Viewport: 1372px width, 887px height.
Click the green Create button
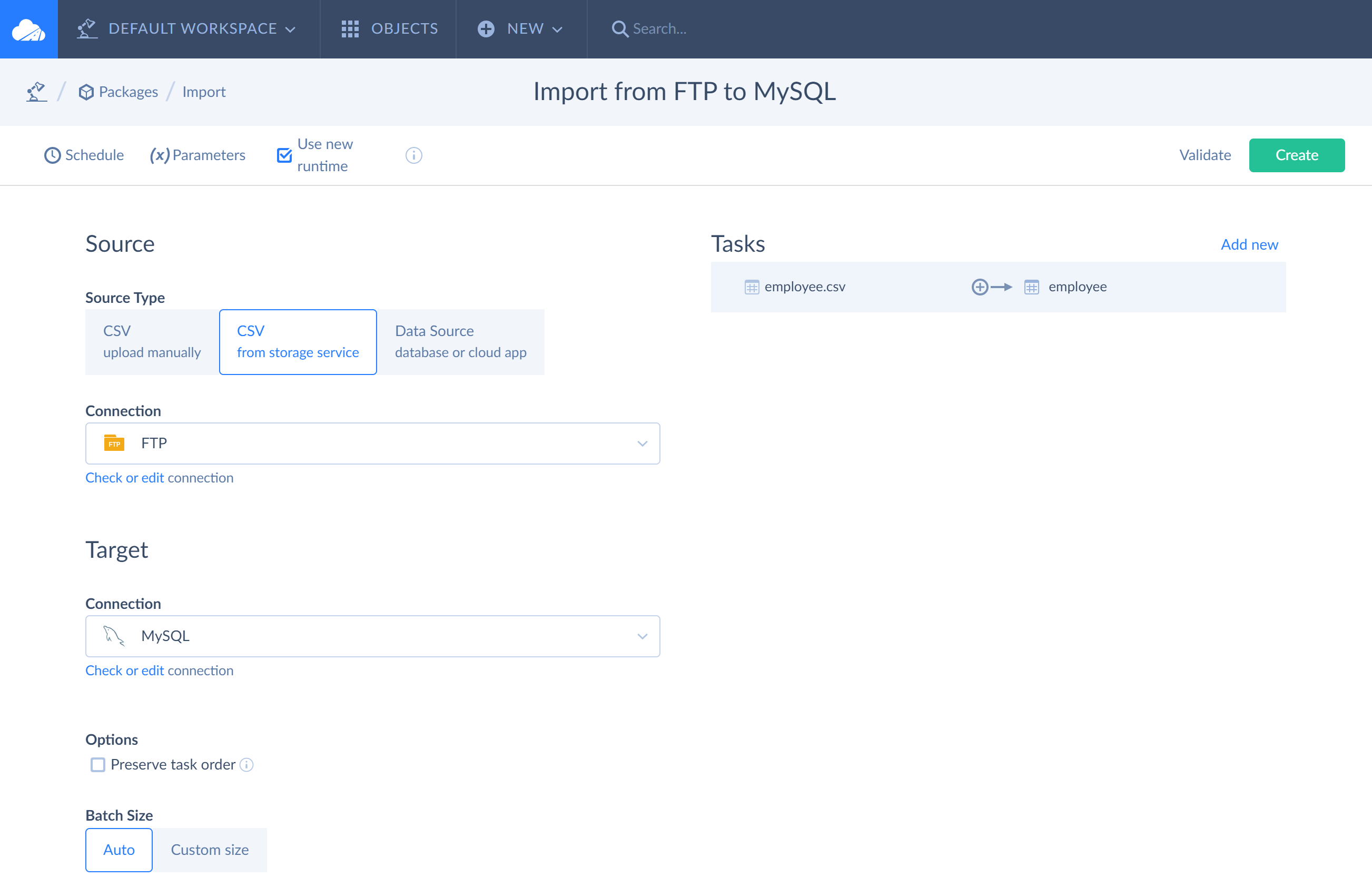tap(1296, 155)
